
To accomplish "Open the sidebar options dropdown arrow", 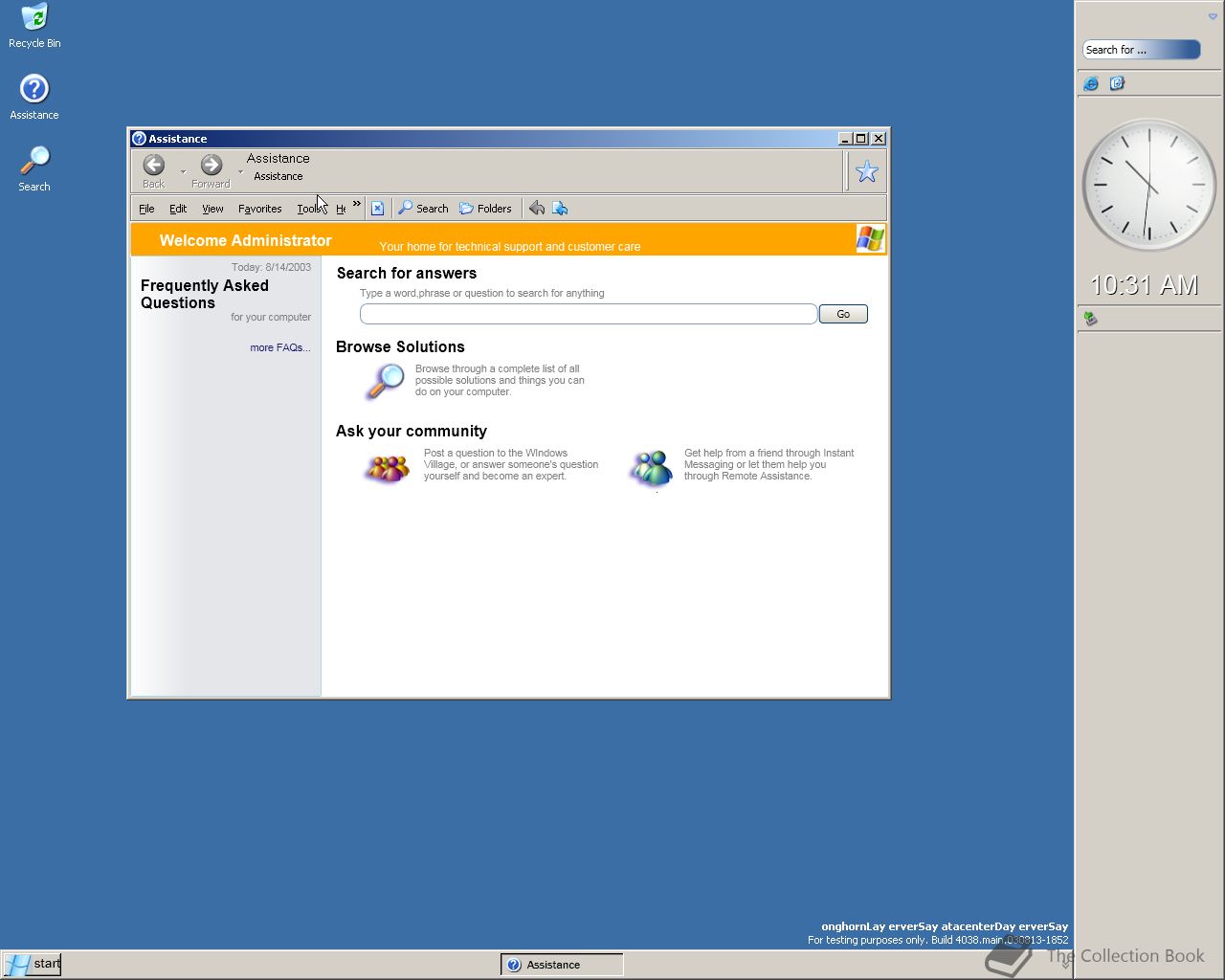I will pyautogui.click(x=1213, y=16).
